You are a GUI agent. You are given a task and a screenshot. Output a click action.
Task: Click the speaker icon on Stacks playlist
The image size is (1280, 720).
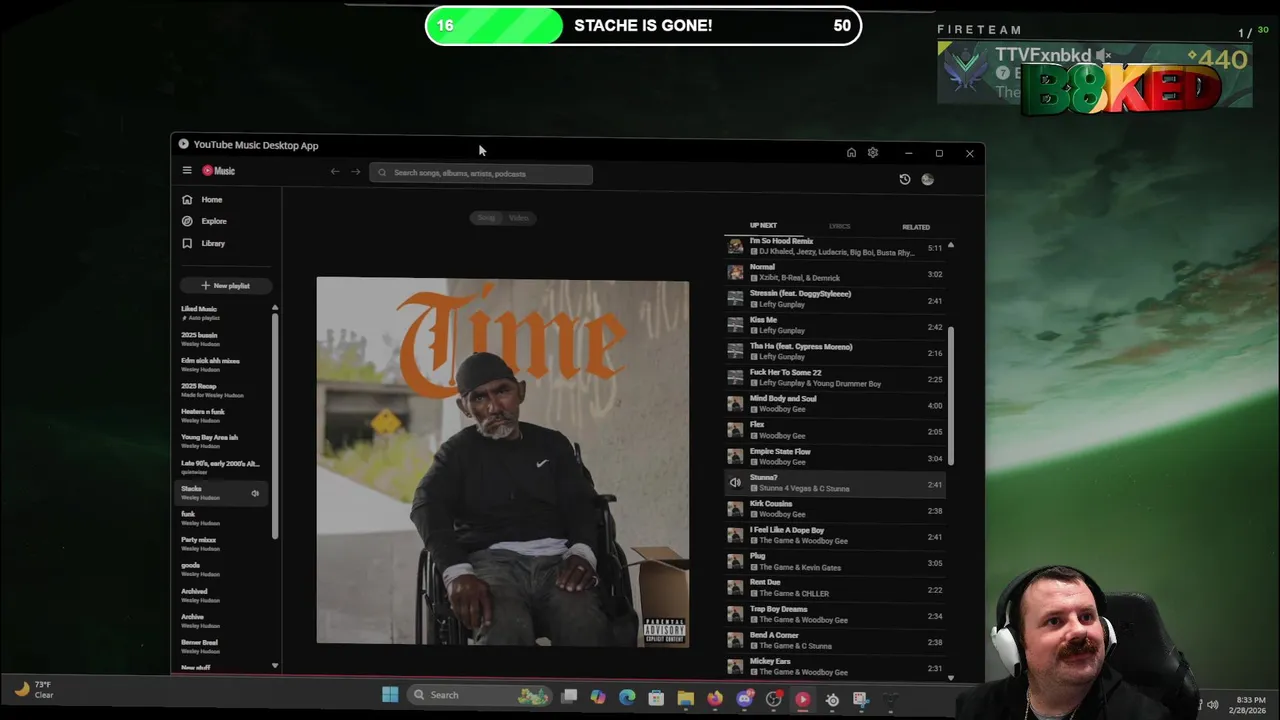click(255, 494)
